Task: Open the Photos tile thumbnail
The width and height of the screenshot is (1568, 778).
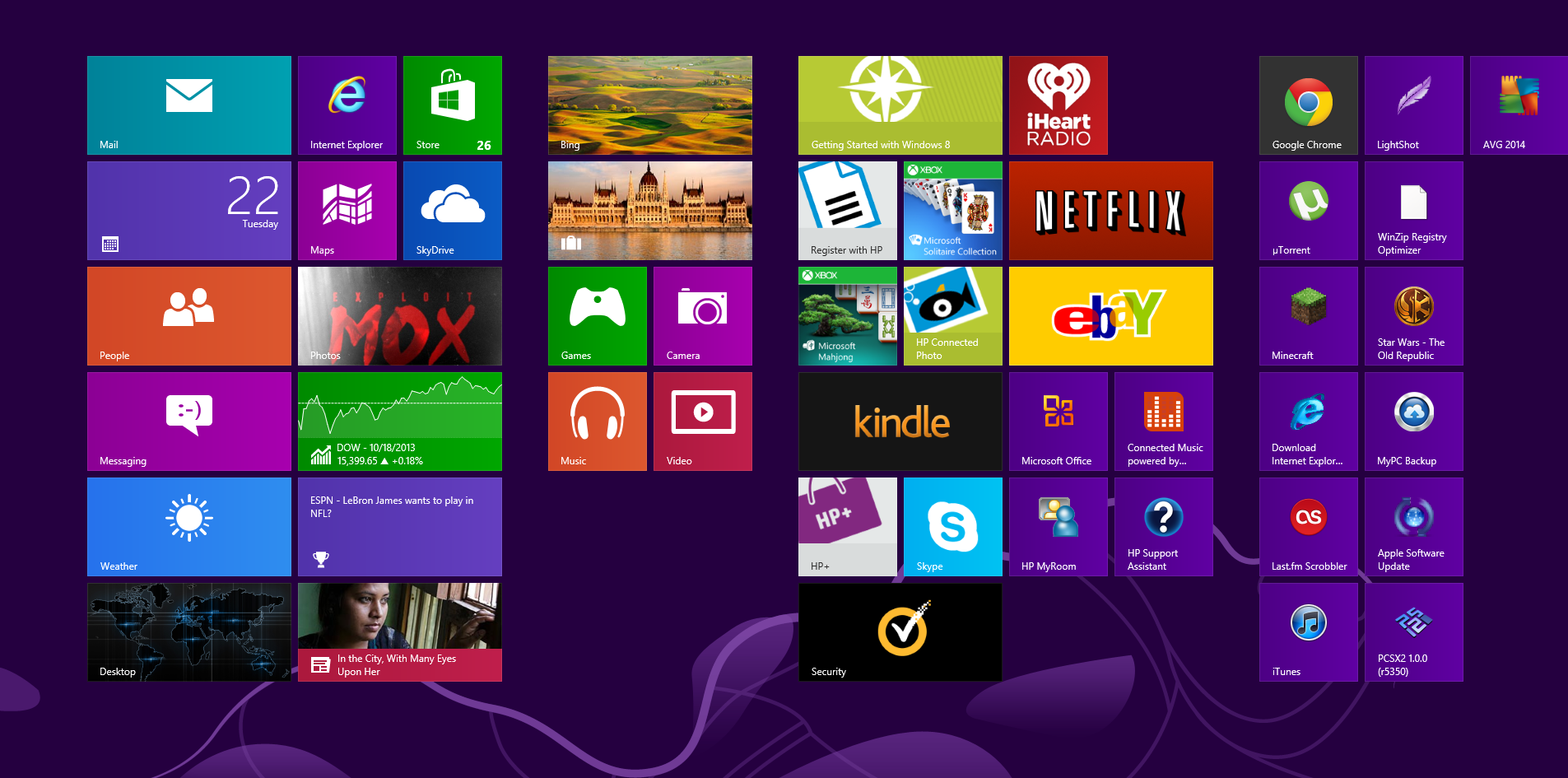Action: click(x=399, y=315)
